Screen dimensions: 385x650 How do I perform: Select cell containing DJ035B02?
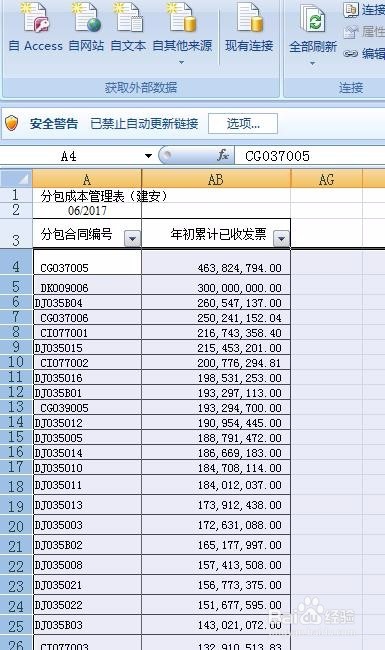(x=87, y=544)
